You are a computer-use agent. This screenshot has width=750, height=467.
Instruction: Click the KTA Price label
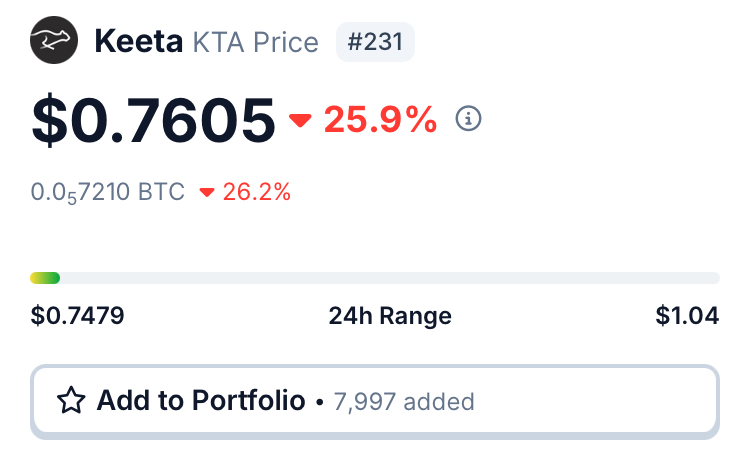click(x=255, y=43)
